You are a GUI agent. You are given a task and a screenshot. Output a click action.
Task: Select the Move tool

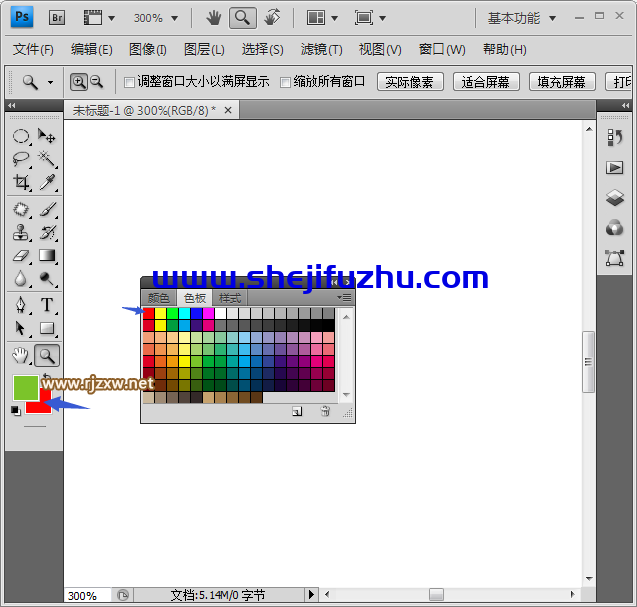[47, 136]
